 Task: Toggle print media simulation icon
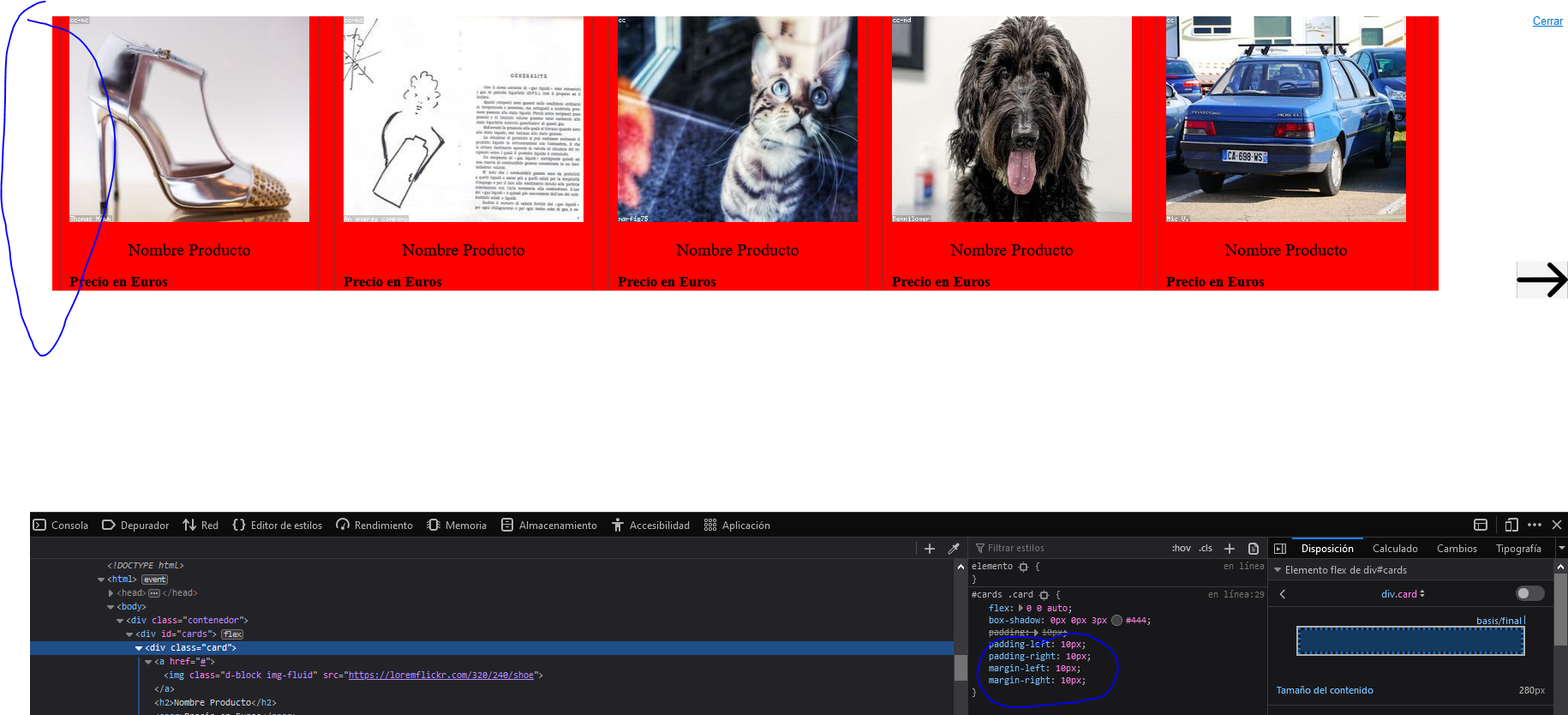pos(1254,549)
